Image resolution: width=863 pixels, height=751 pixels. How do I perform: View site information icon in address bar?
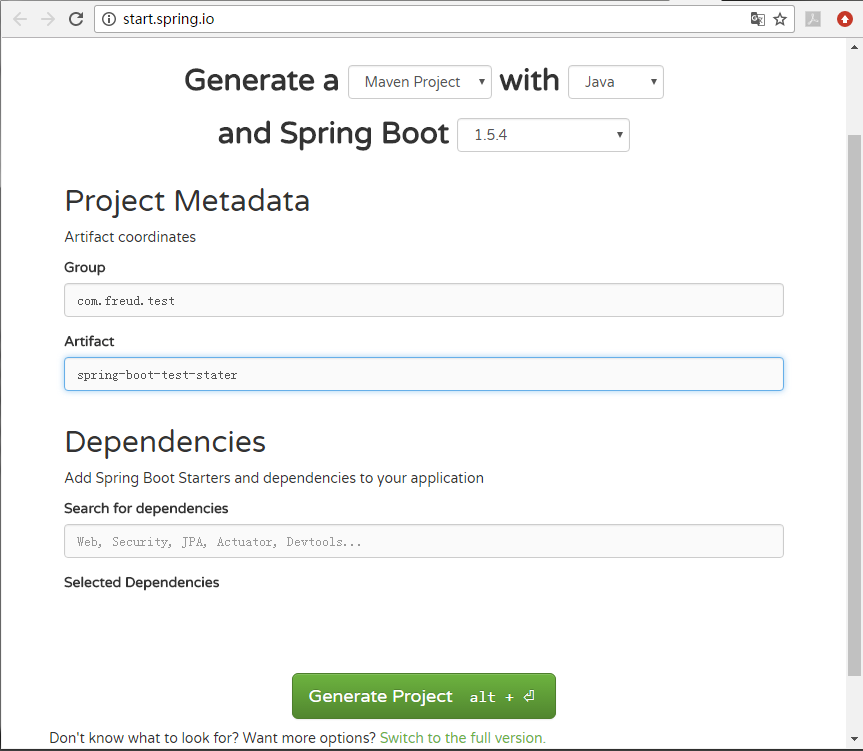point(109,19)
